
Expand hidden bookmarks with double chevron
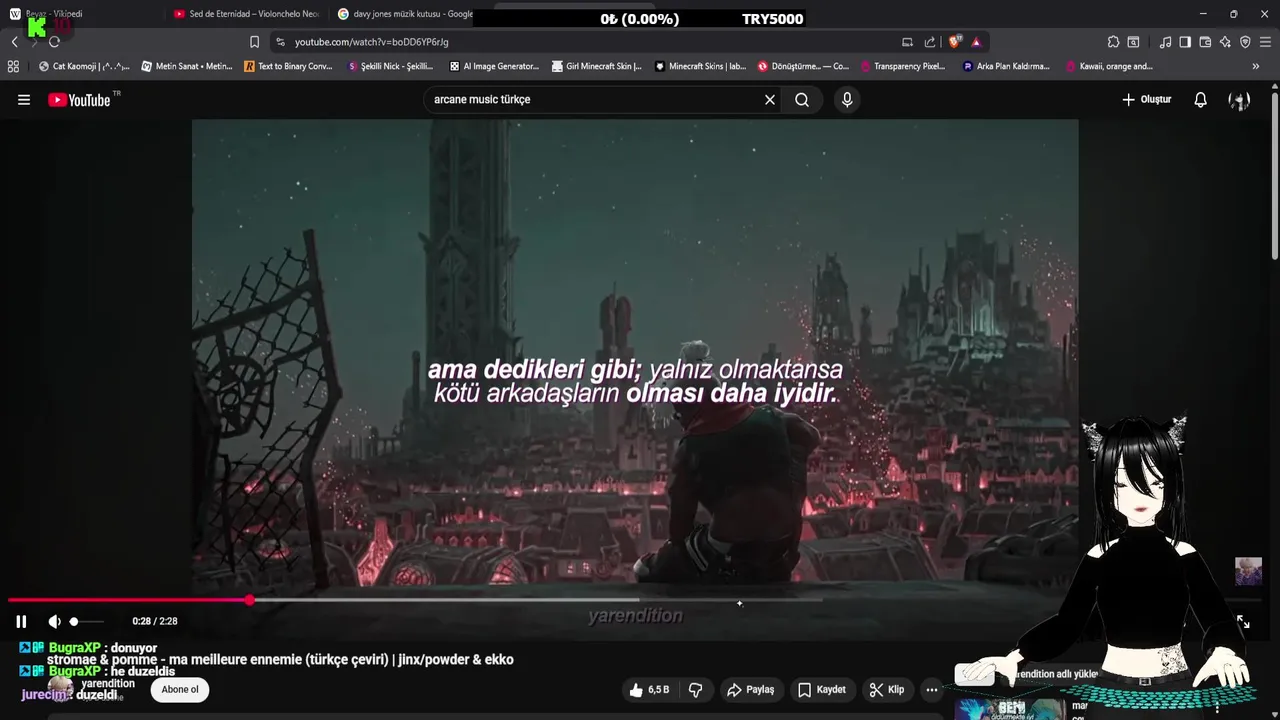[x=1256, y=67]
